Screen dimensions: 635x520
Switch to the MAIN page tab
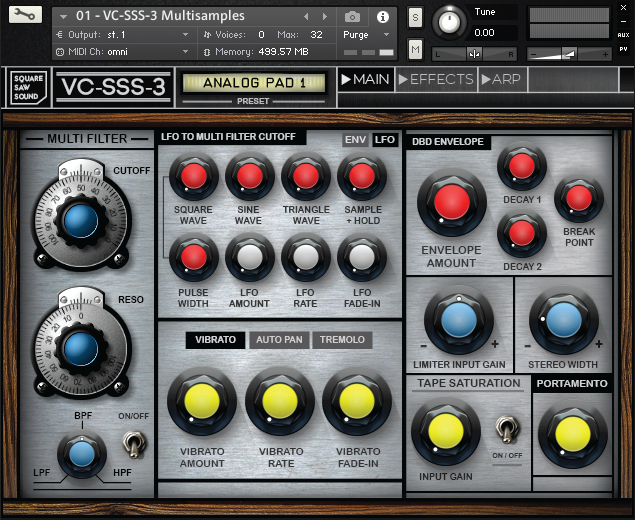(x=365, y=79)
